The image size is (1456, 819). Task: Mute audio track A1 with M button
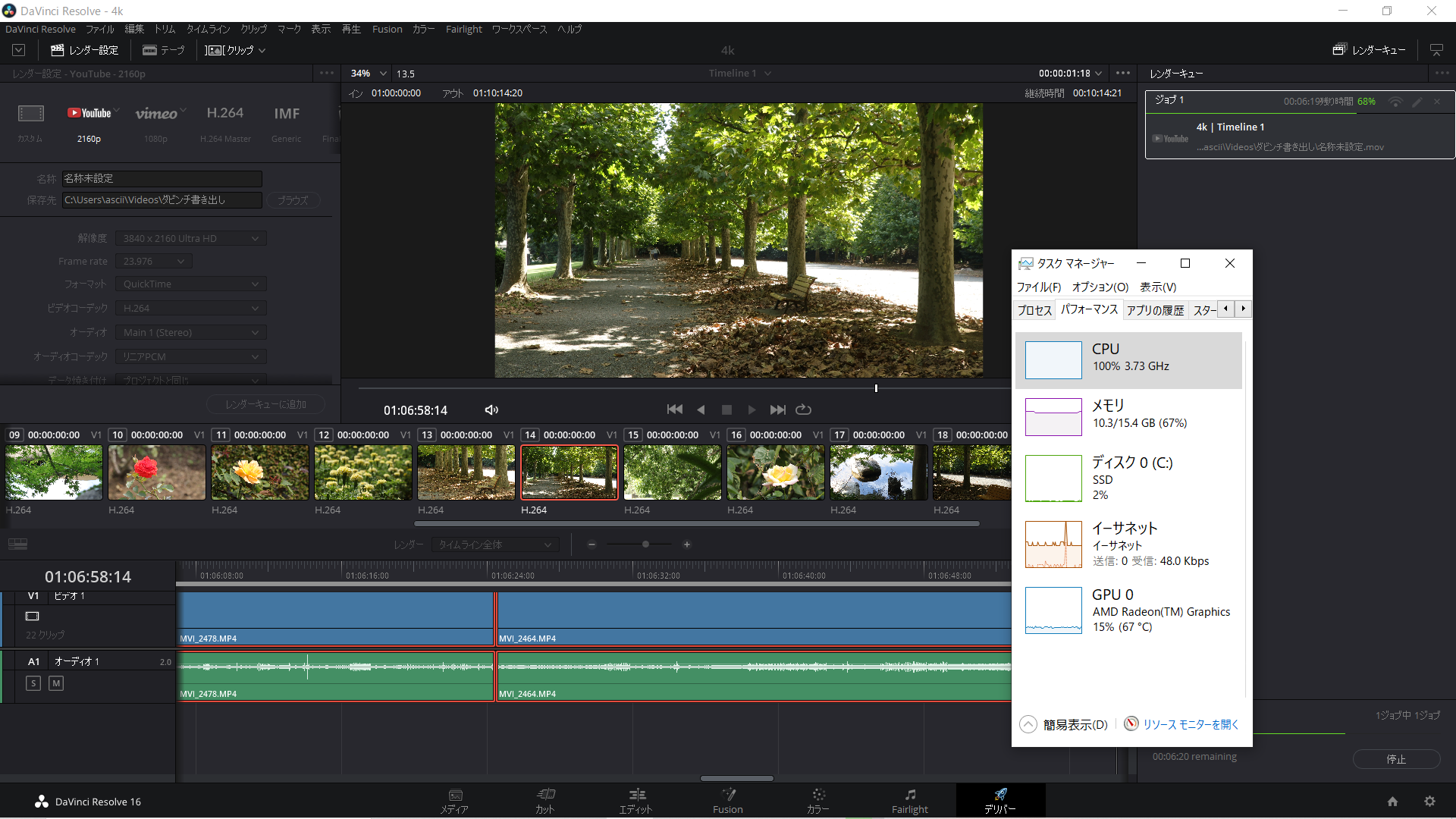56,683
